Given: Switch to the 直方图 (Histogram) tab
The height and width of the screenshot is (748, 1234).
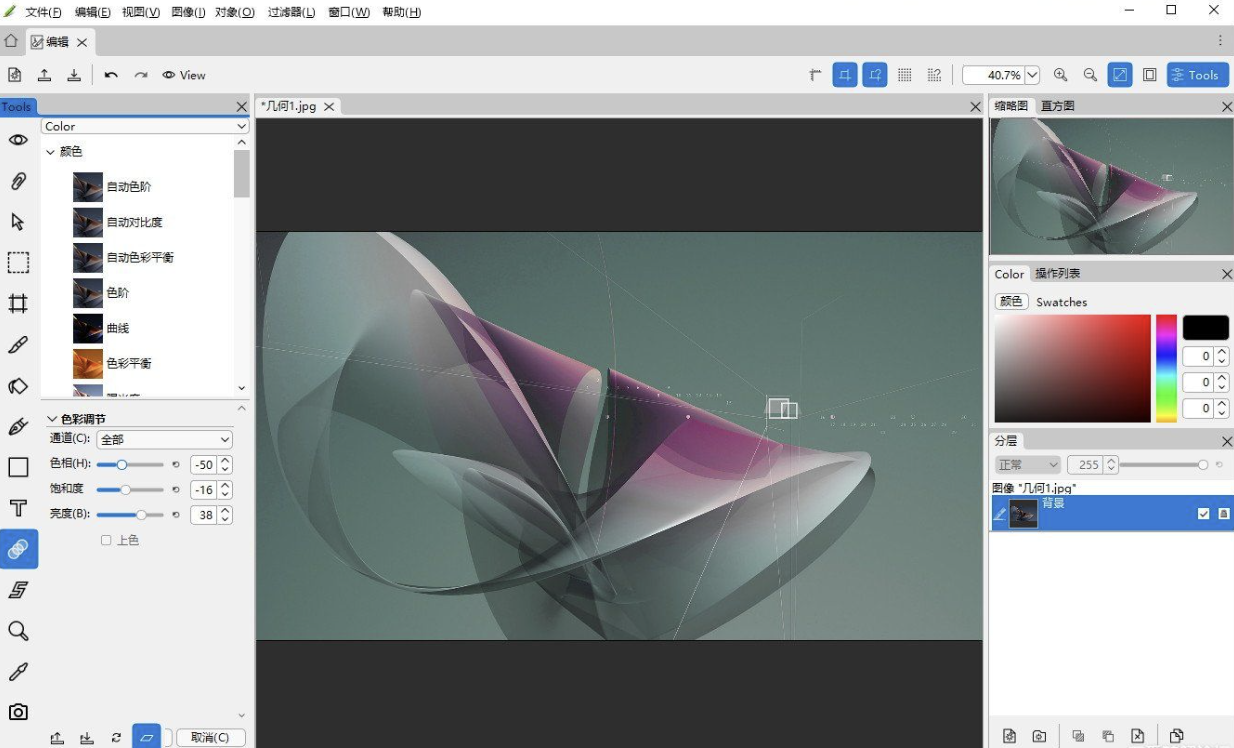Looking at the screenshot, I should (x=1057, y=105).
